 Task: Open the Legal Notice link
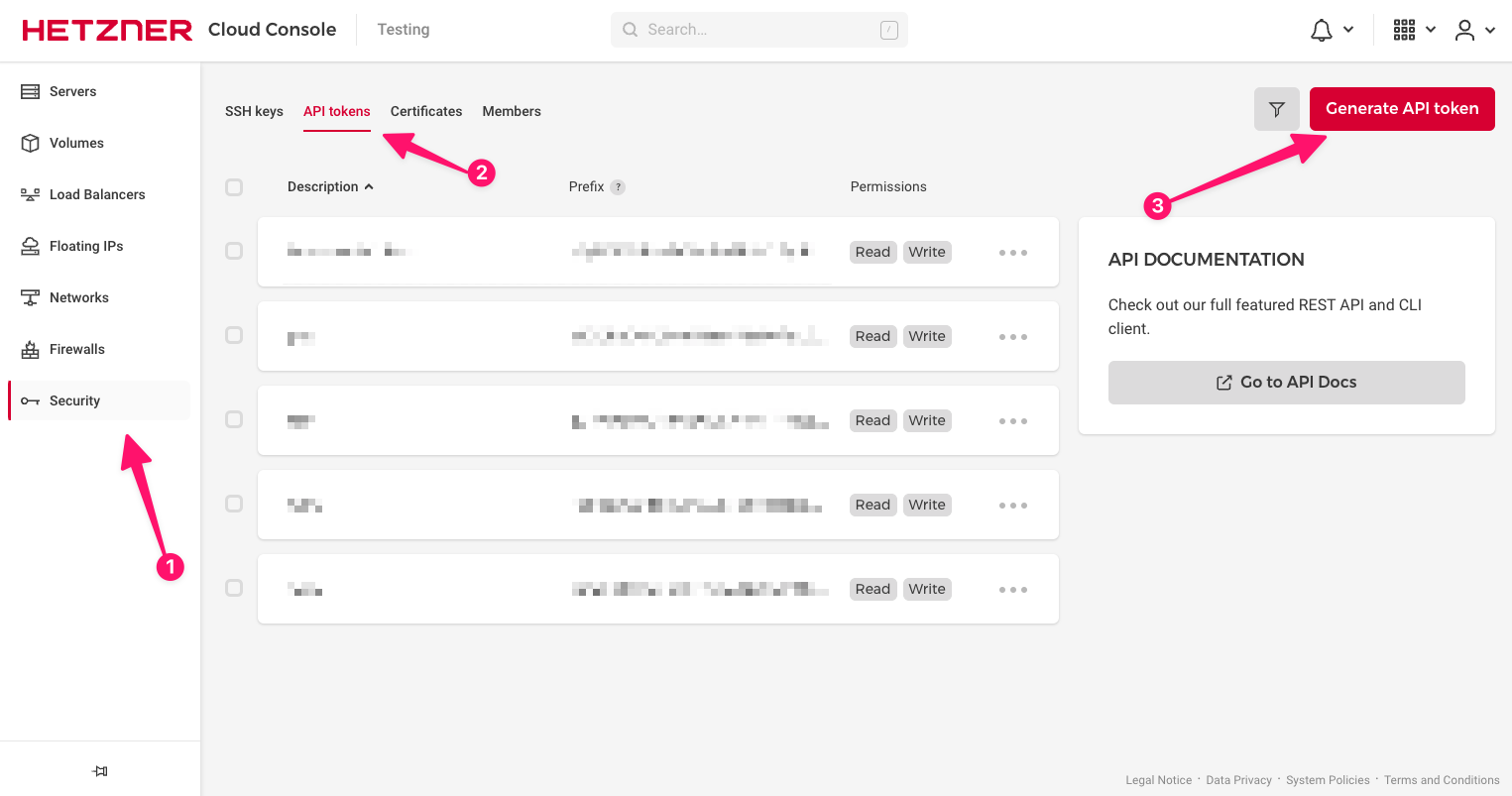(x=1159, y=780)
